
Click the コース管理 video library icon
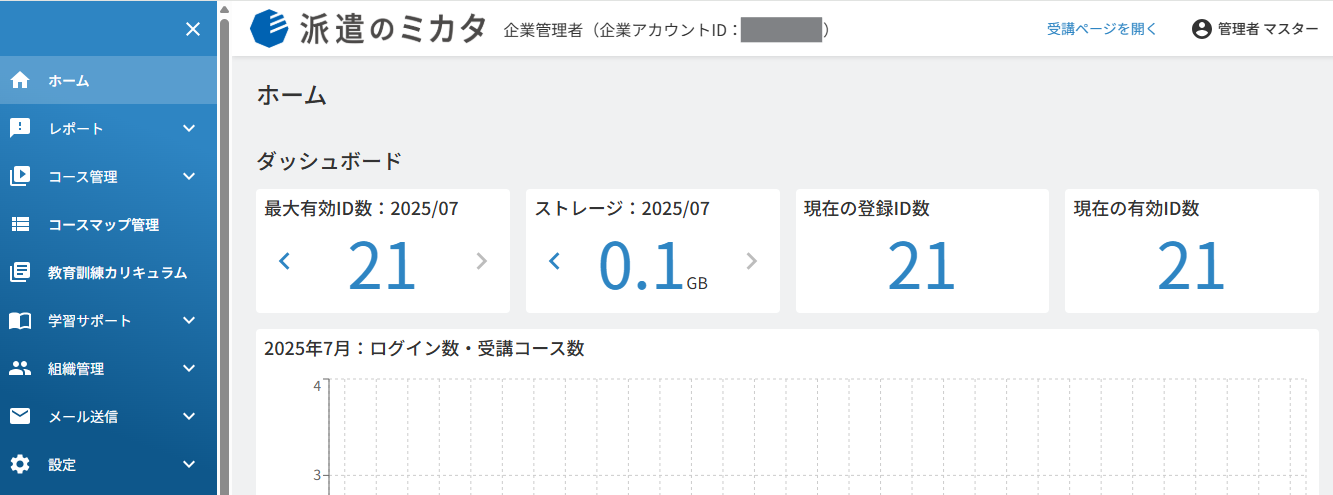pos(20,177)
